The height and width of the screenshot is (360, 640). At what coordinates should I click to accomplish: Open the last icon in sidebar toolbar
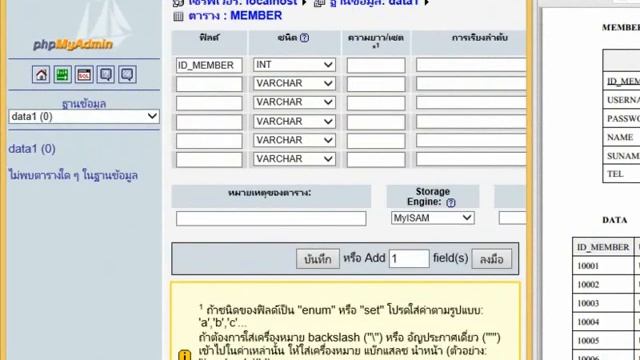[127, 75]
